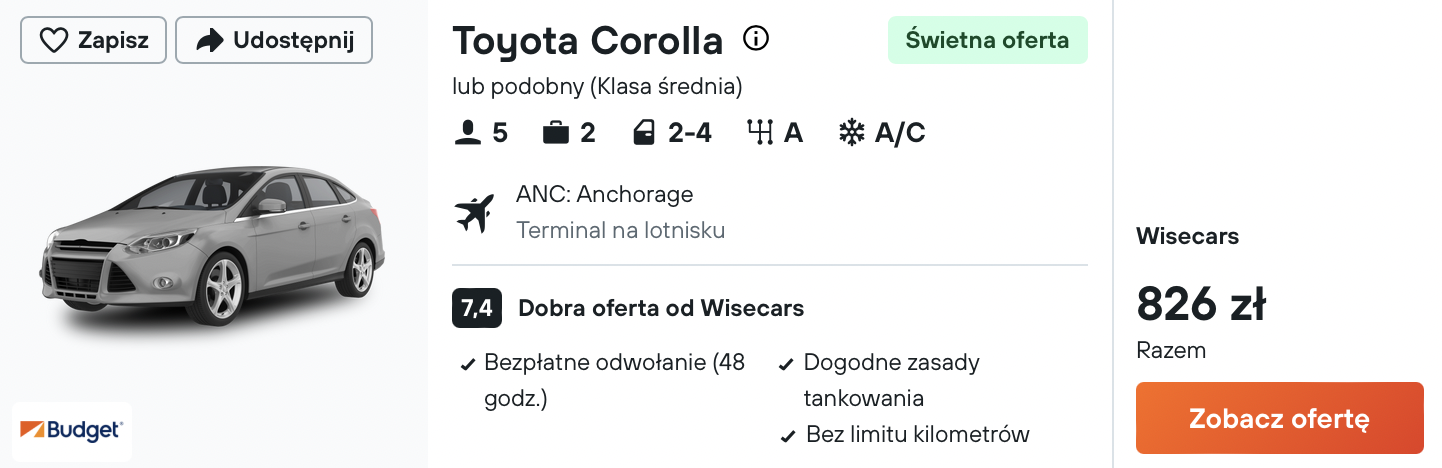Click the air conditioning snowflake icon
Image resolution: width=1442 pixels, height=468 pixels.
tap(851, 133)
